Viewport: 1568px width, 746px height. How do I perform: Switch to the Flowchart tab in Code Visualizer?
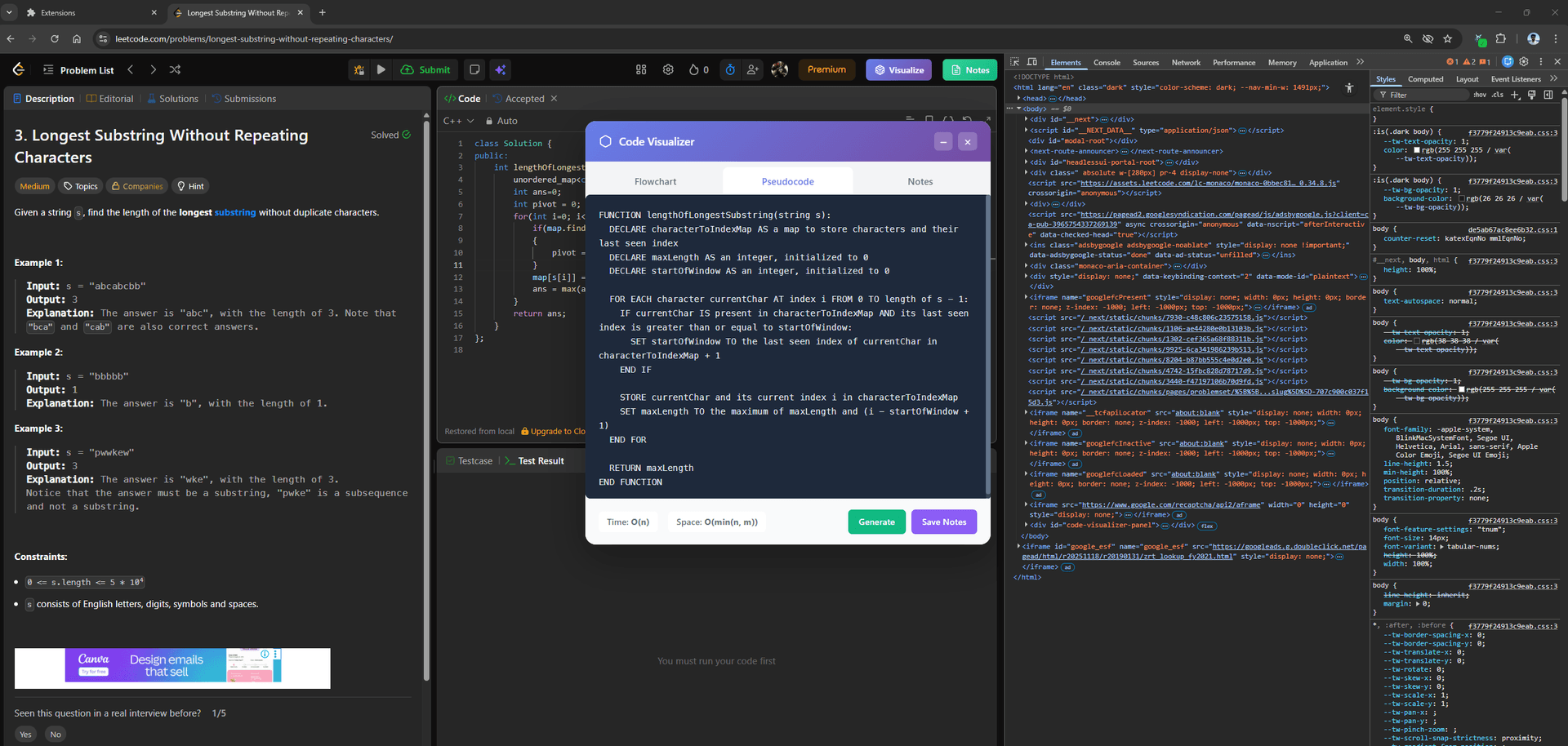[x=655, y=180]
